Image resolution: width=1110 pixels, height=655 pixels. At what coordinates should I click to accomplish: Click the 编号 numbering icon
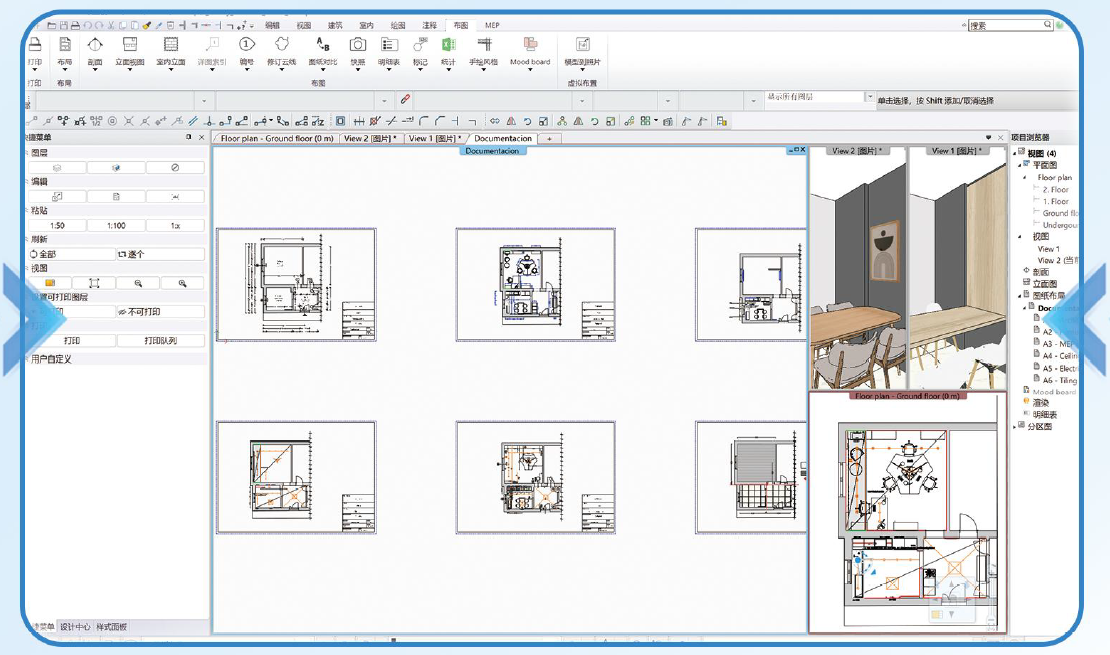246,46
